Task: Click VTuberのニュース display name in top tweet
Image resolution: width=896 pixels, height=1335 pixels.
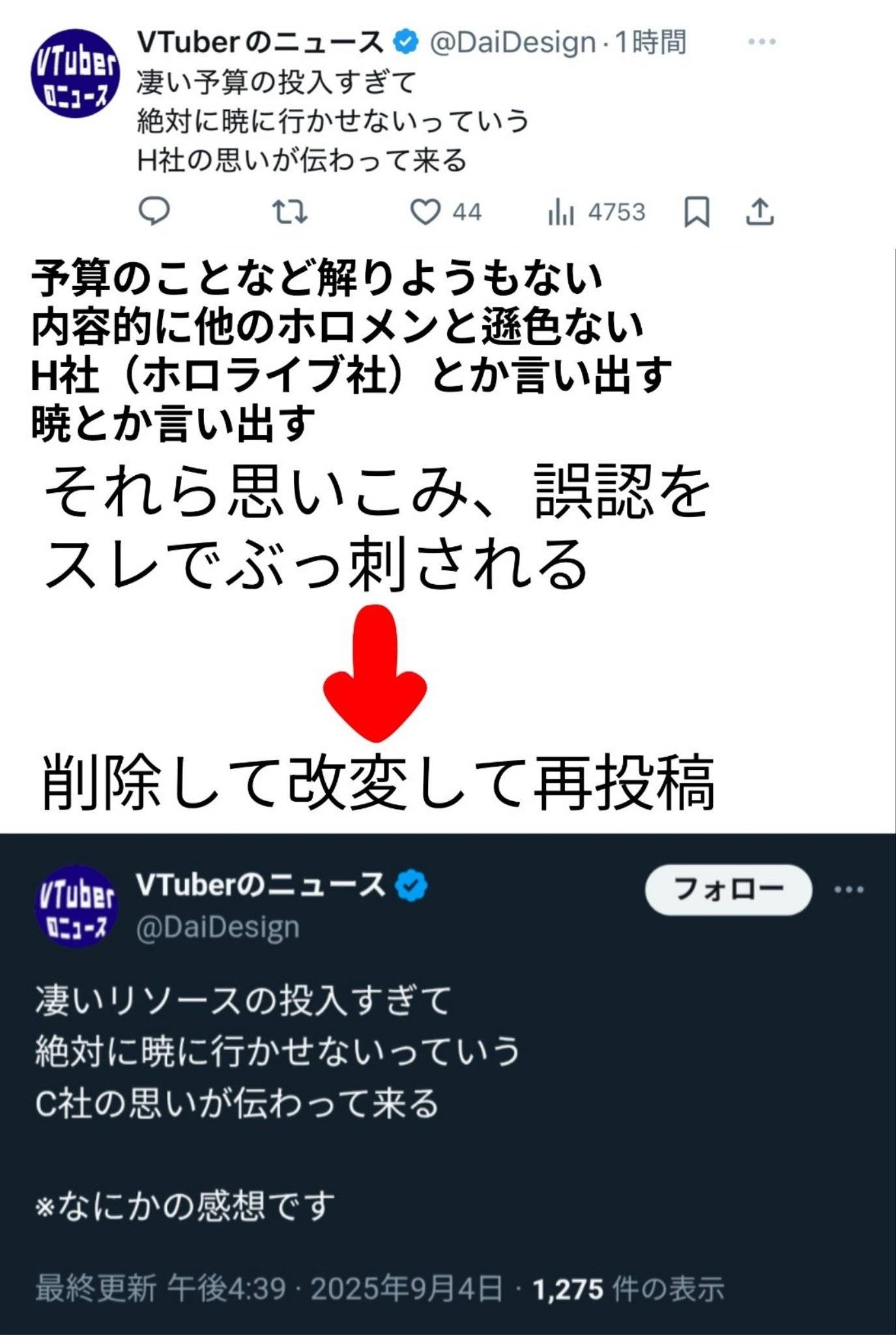Action: [x=261, y=42]
